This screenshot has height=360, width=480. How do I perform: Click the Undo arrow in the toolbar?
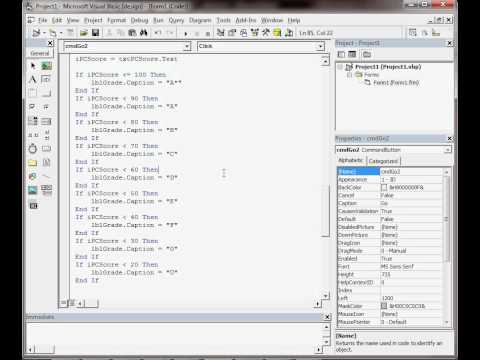(158, 33)
